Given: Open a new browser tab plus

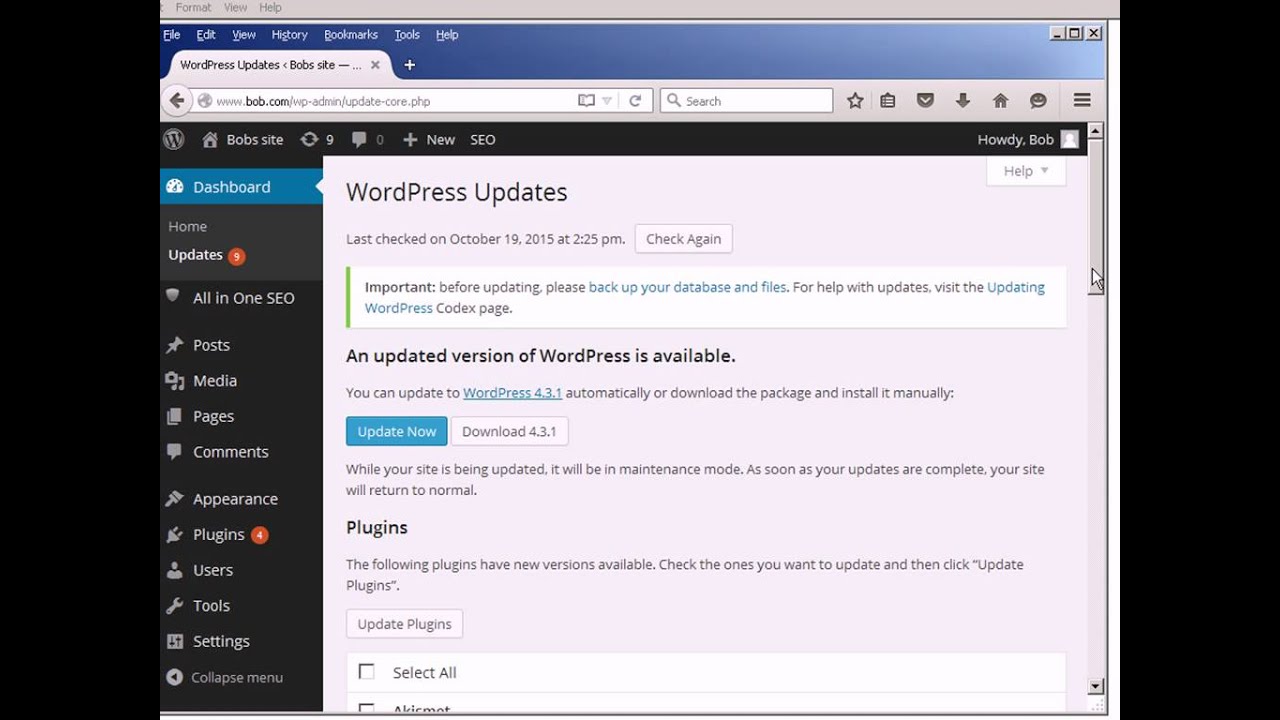Looking at the screenshot, I should [x=409, y=65].
